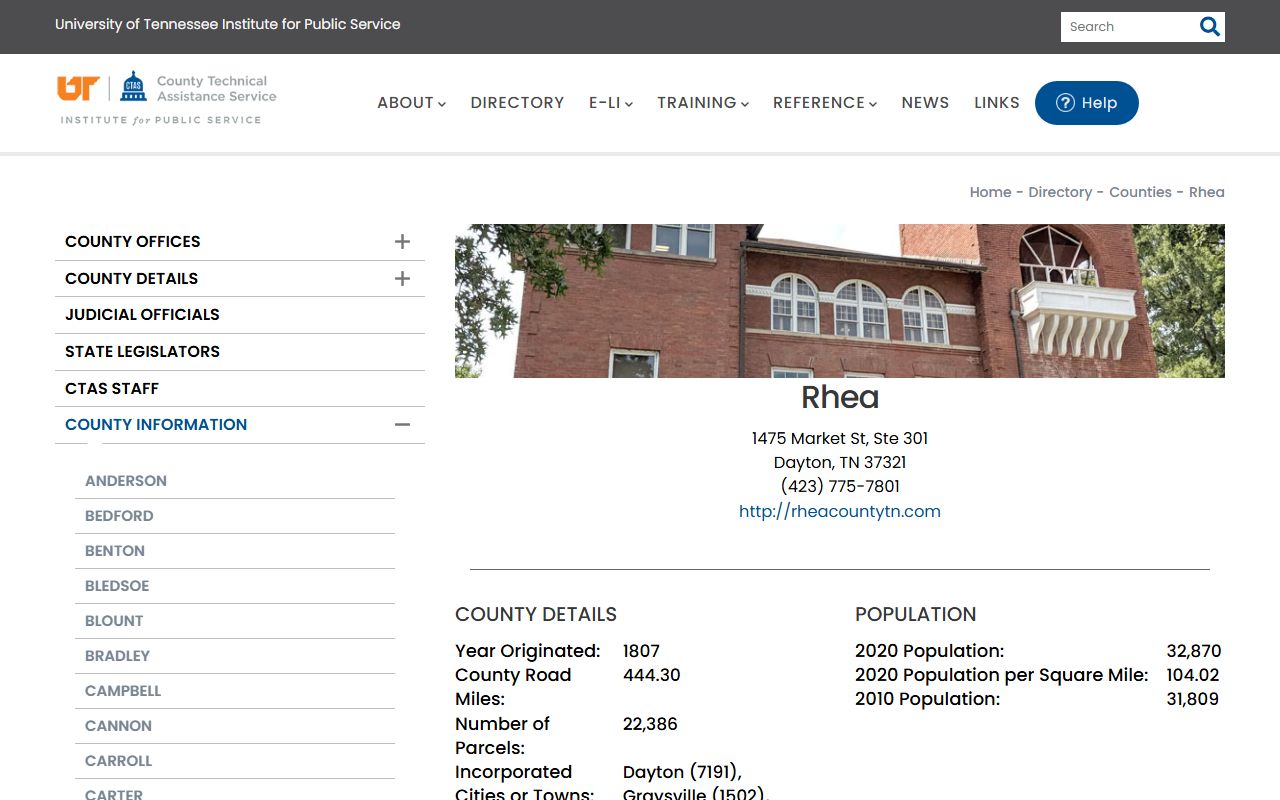This screenshot has height=800, width=1280.
Task: Click the address line 1475 Market St
Action: tap(840, 439)
